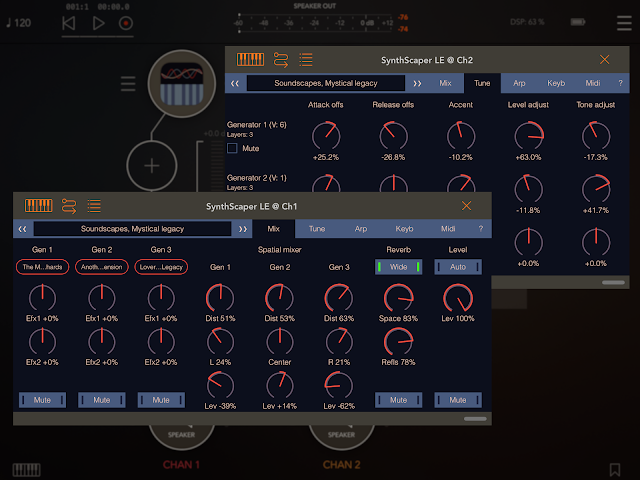640x480 pixels.
Task: Open Gen 2 sample selector Anoth...ension
Action: pos(102,267)
